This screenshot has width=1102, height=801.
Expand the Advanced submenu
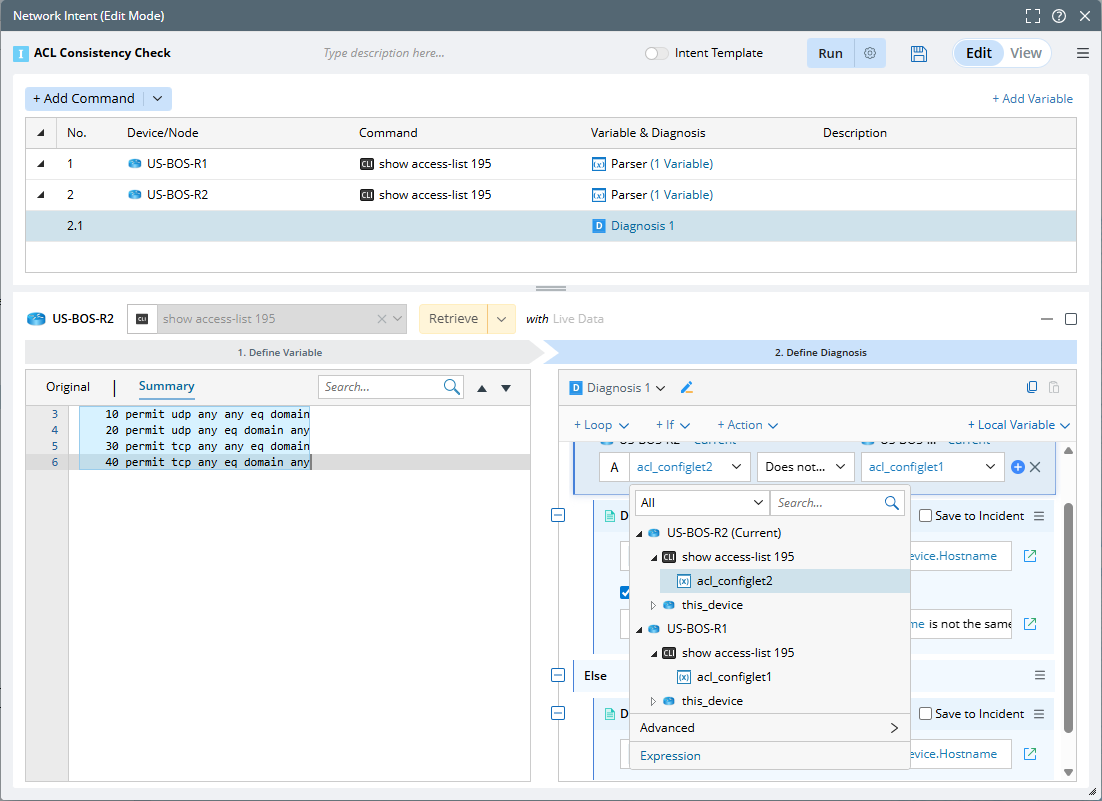point(770,728)
